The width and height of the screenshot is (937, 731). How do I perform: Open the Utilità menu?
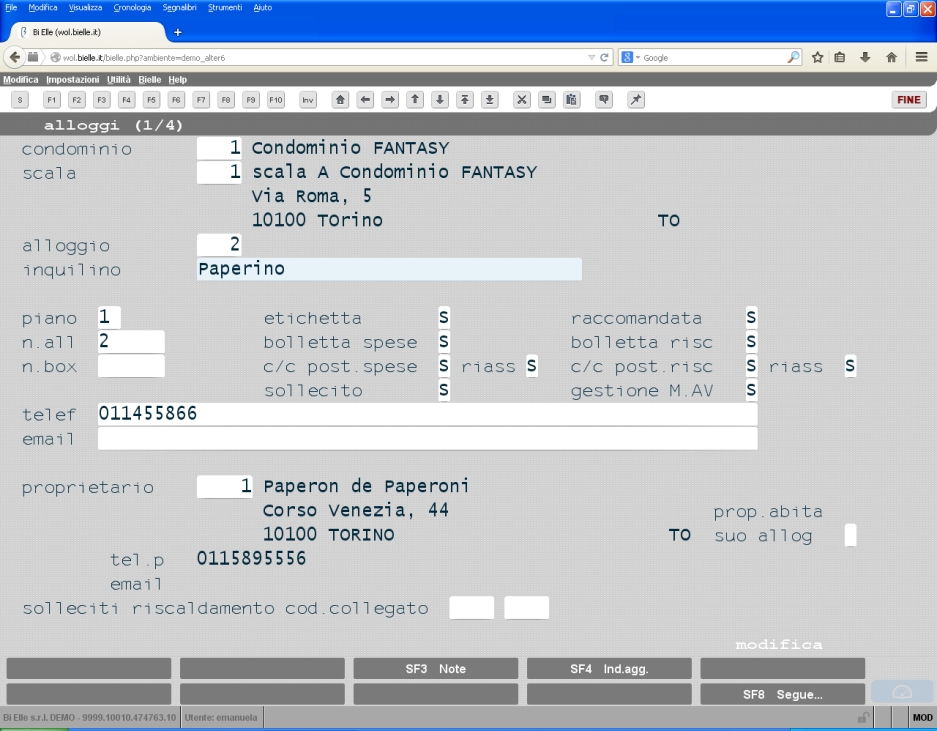(118, 79)
